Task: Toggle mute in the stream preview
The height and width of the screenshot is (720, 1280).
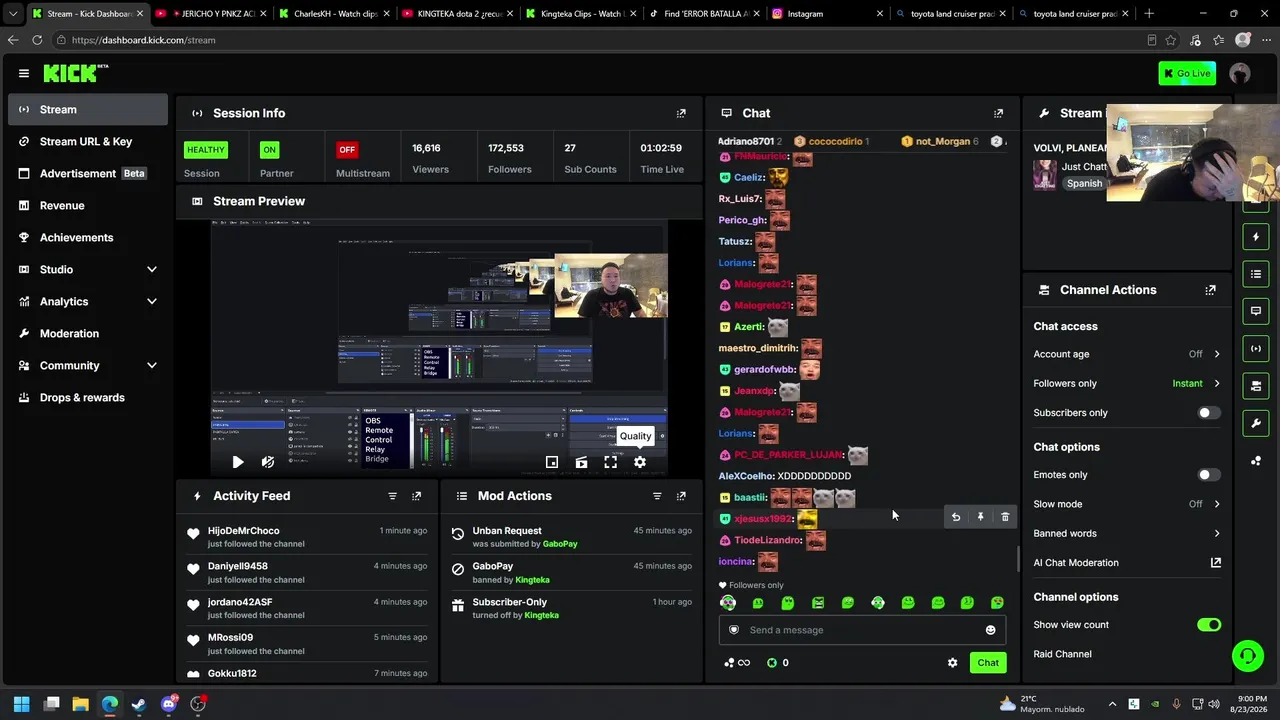Action: pyautogui.click(x=268, y=462)
